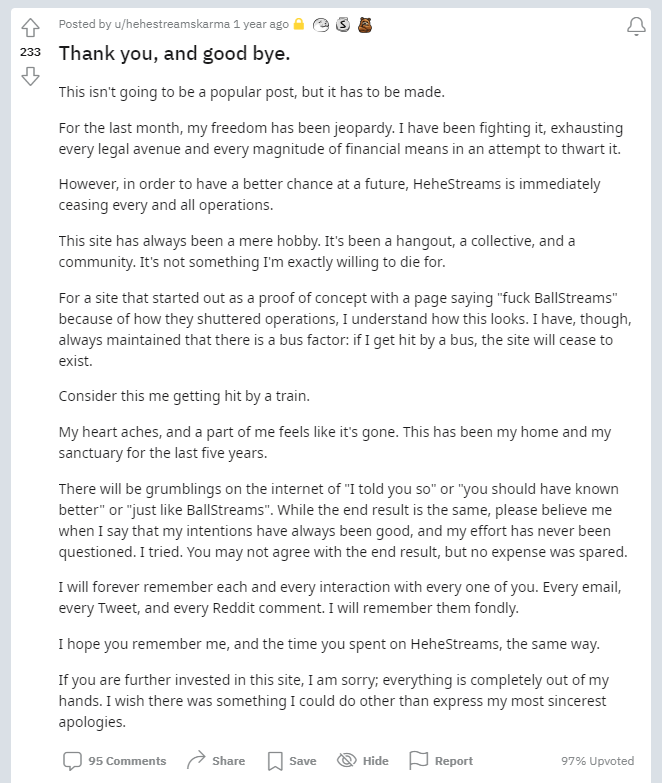Click the crossed-out eye hide icon
Image resolution: width=662 pixels, height=783 pixels.
tap(346, 760)
